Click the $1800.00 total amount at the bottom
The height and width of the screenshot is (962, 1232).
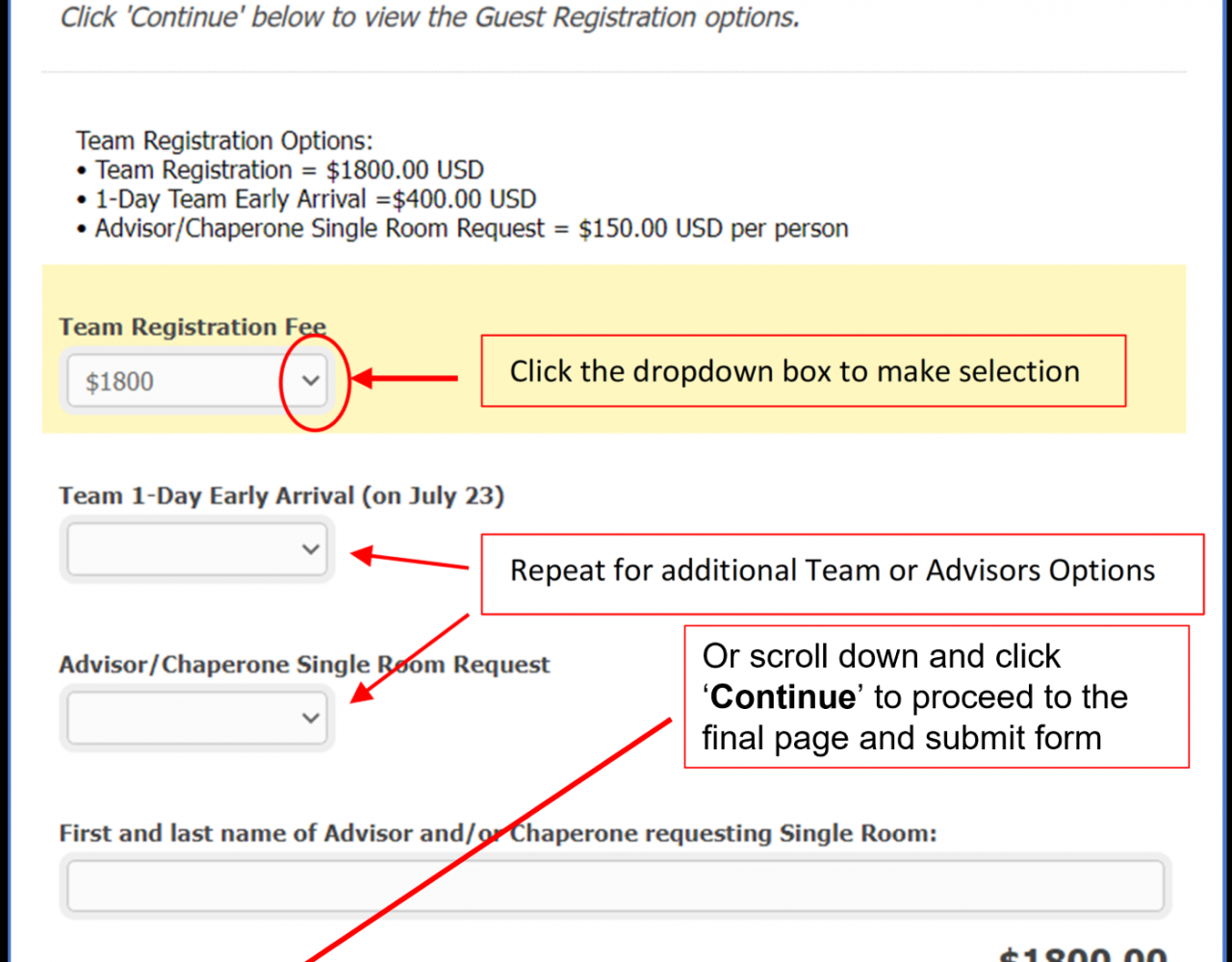[1083, 954]
